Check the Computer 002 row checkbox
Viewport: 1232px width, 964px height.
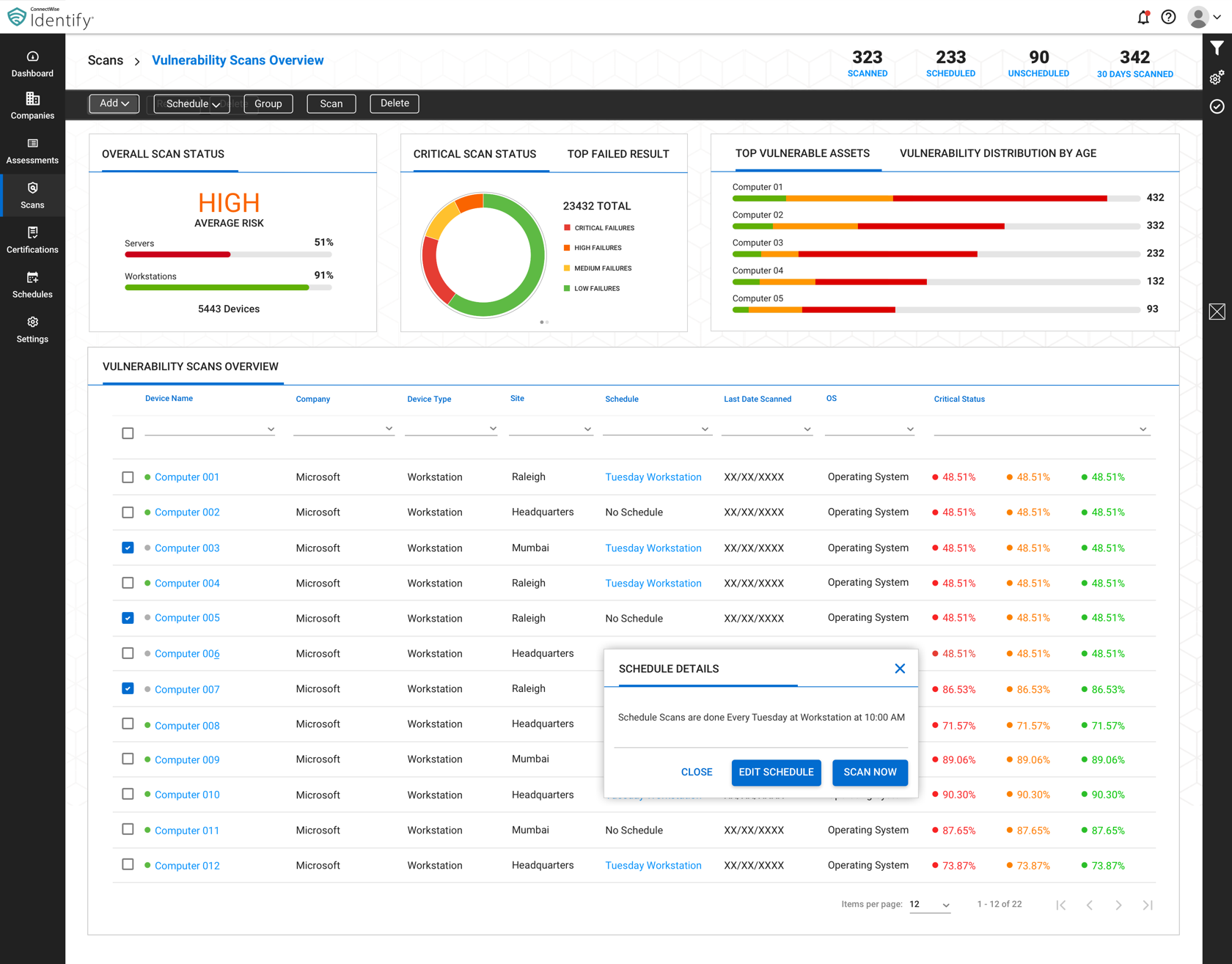(128, 512)
